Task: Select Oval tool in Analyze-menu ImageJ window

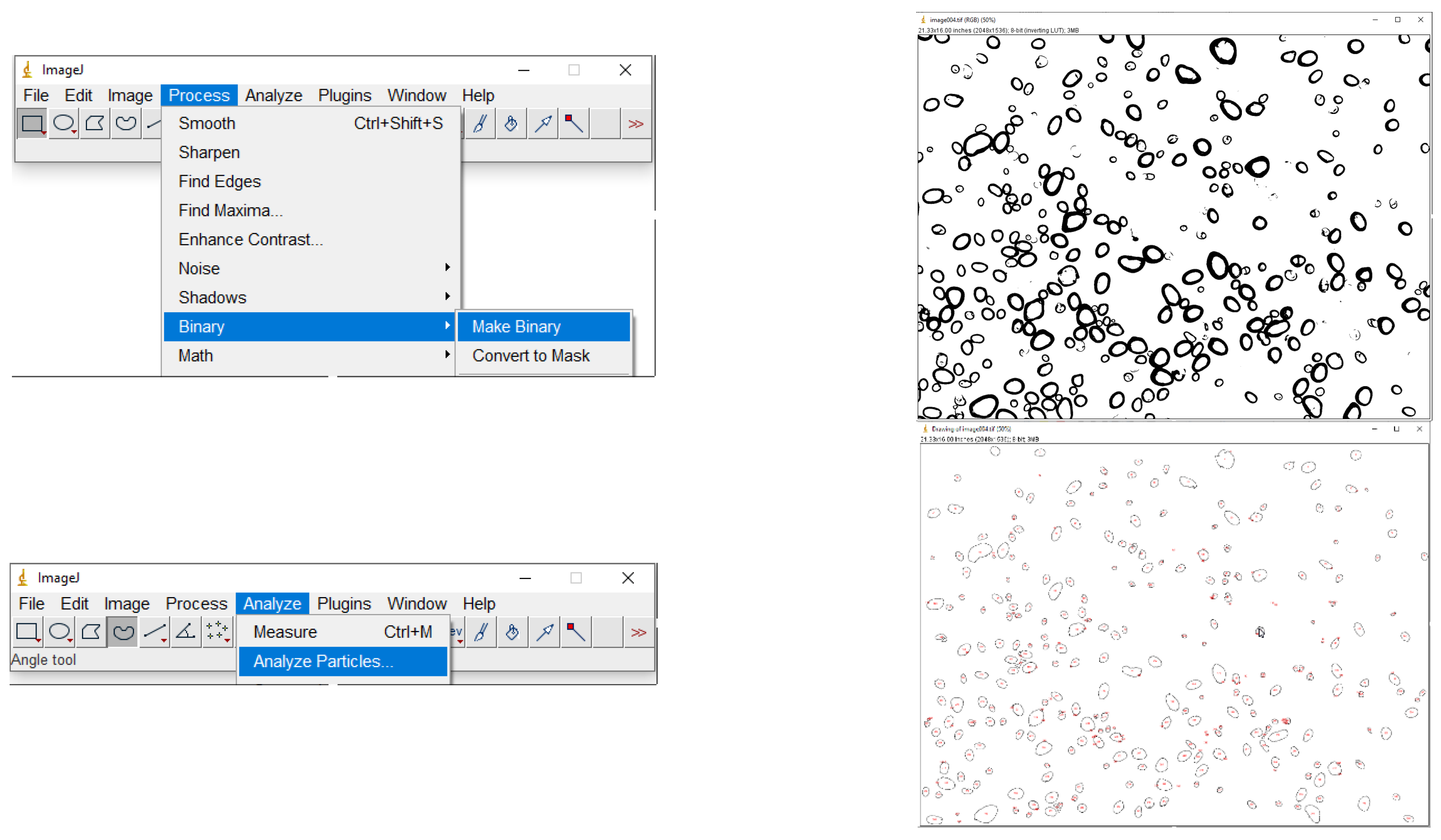Action: pos(59,632)
